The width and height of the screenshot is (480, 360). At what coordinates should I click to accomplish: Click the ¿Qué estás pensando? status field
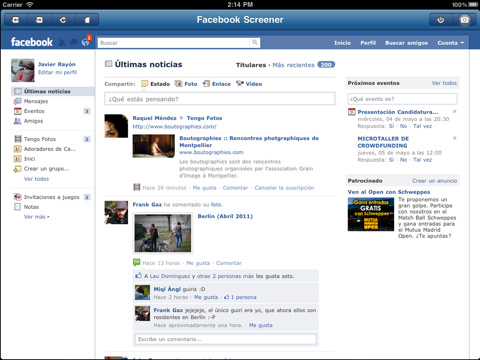coord(220,99)
